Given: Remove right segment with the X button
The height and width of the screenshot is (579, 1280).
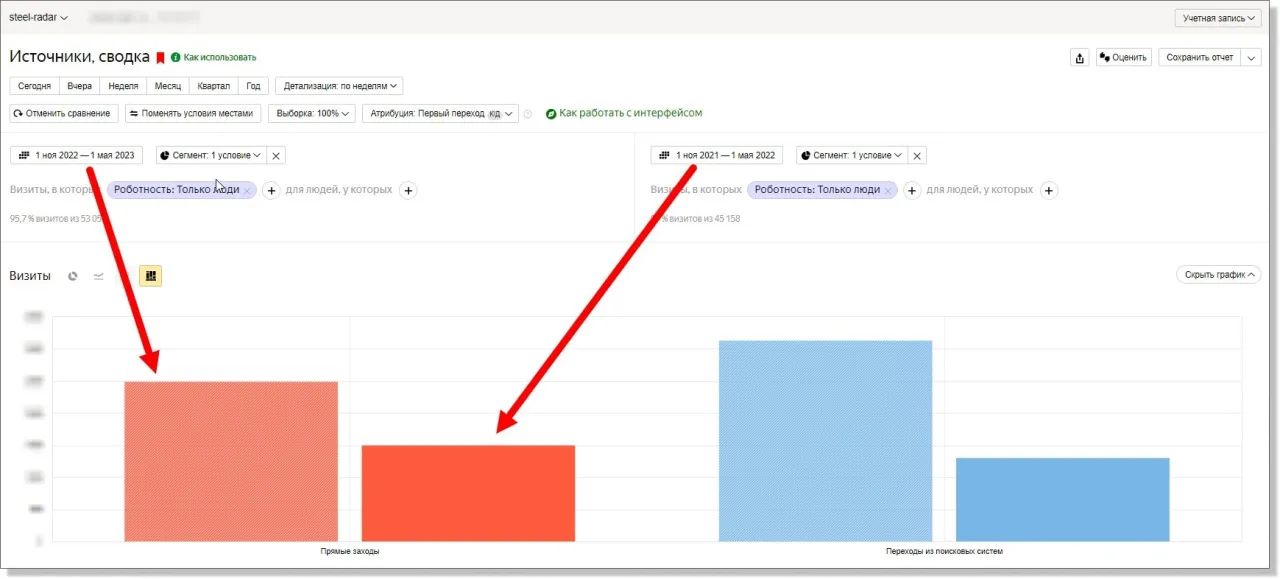Looking at the screenshot, I should (x=918, y=155).
